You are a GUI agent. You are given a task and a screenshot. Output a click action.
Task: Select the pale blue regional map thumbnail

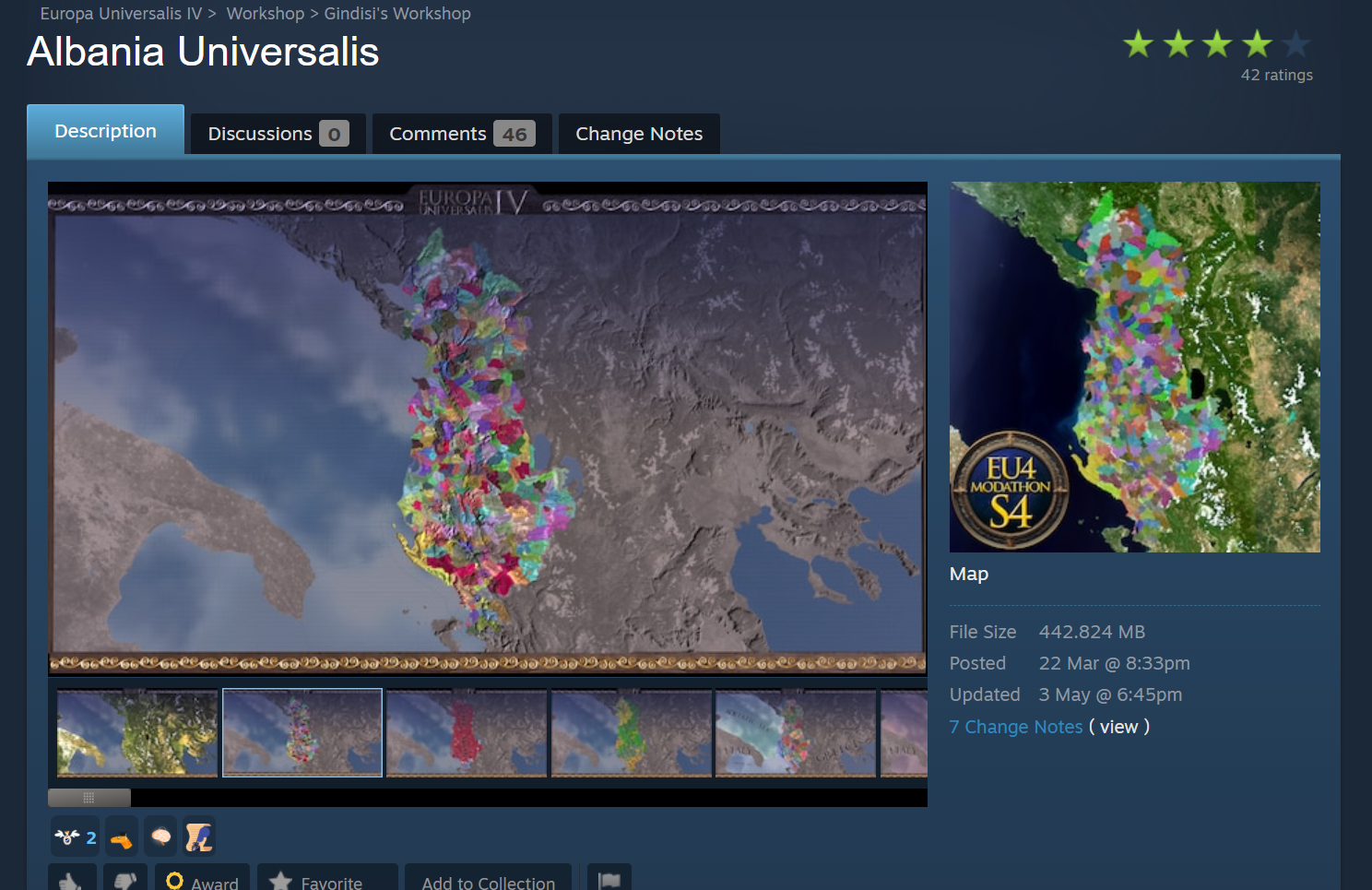pos(796,732)
